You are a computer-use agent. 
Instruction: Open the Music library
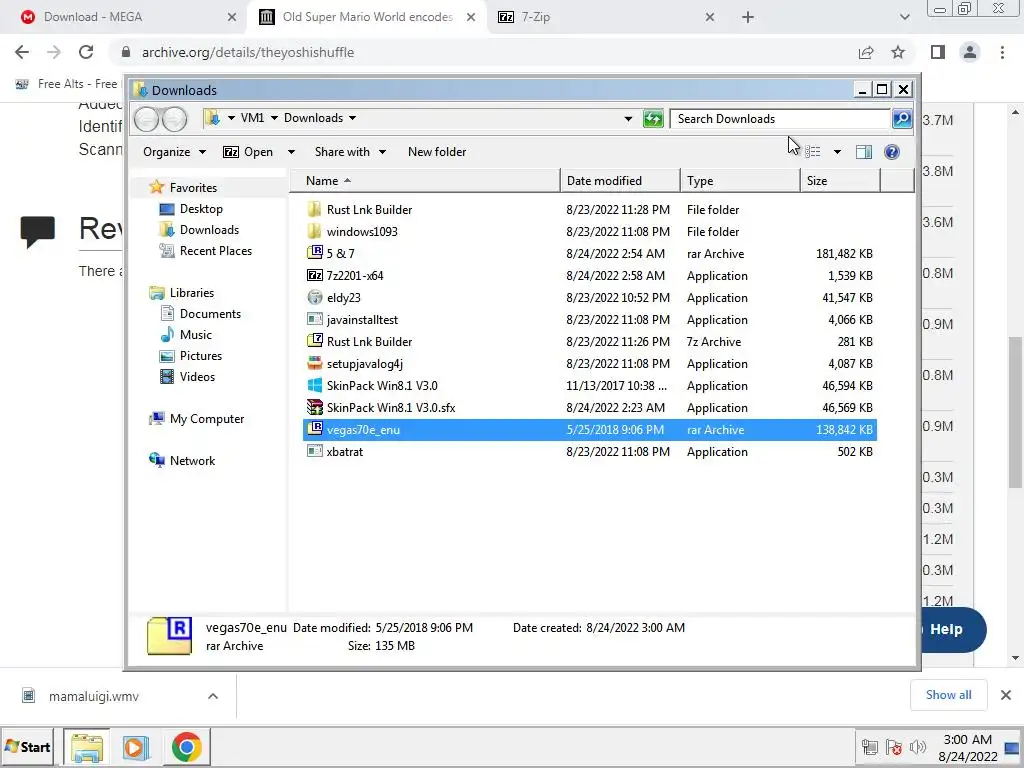click(x=195, y=334)
